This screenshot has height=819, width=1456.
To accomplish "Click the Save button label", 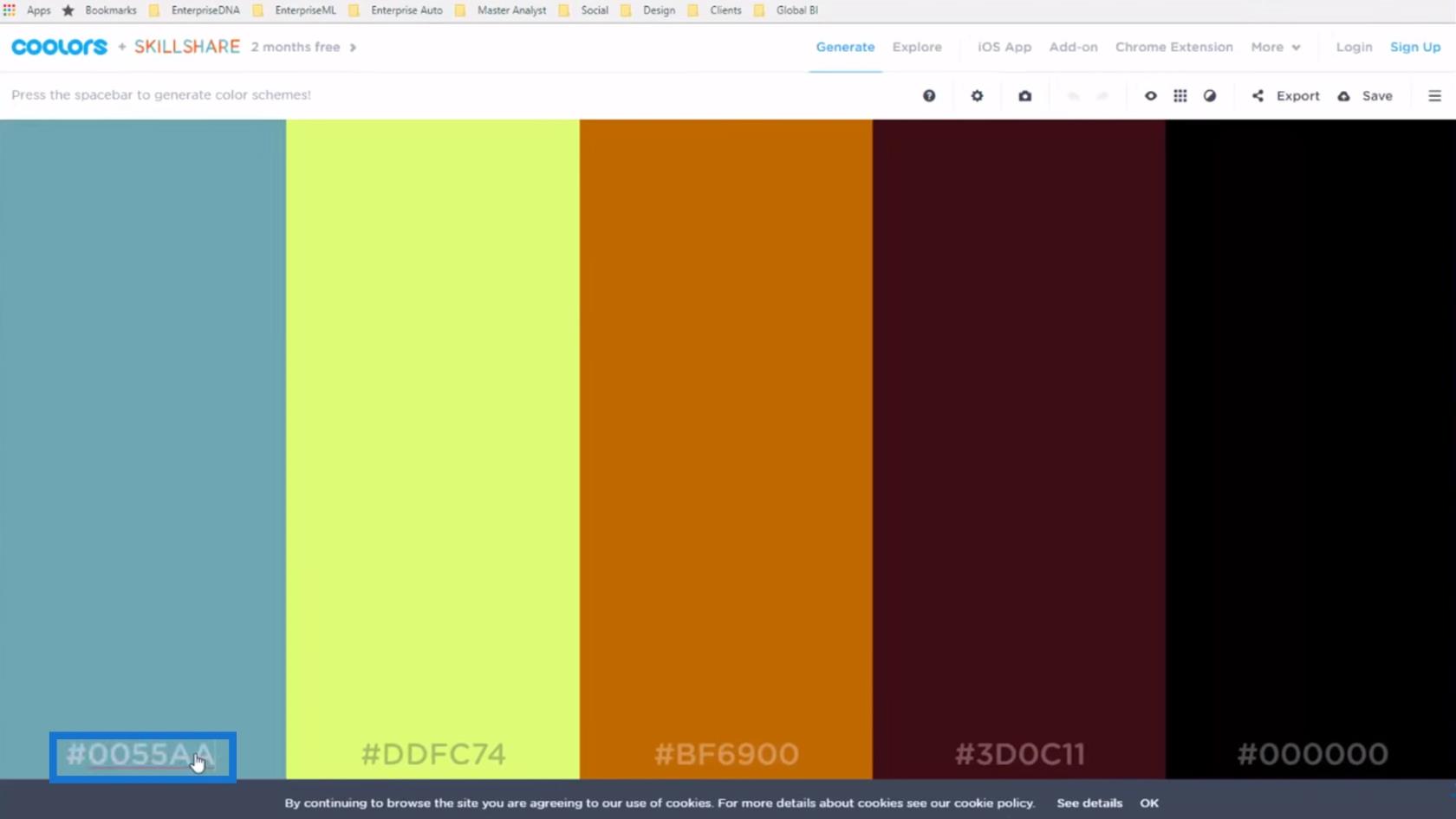I will [1377, 95].
